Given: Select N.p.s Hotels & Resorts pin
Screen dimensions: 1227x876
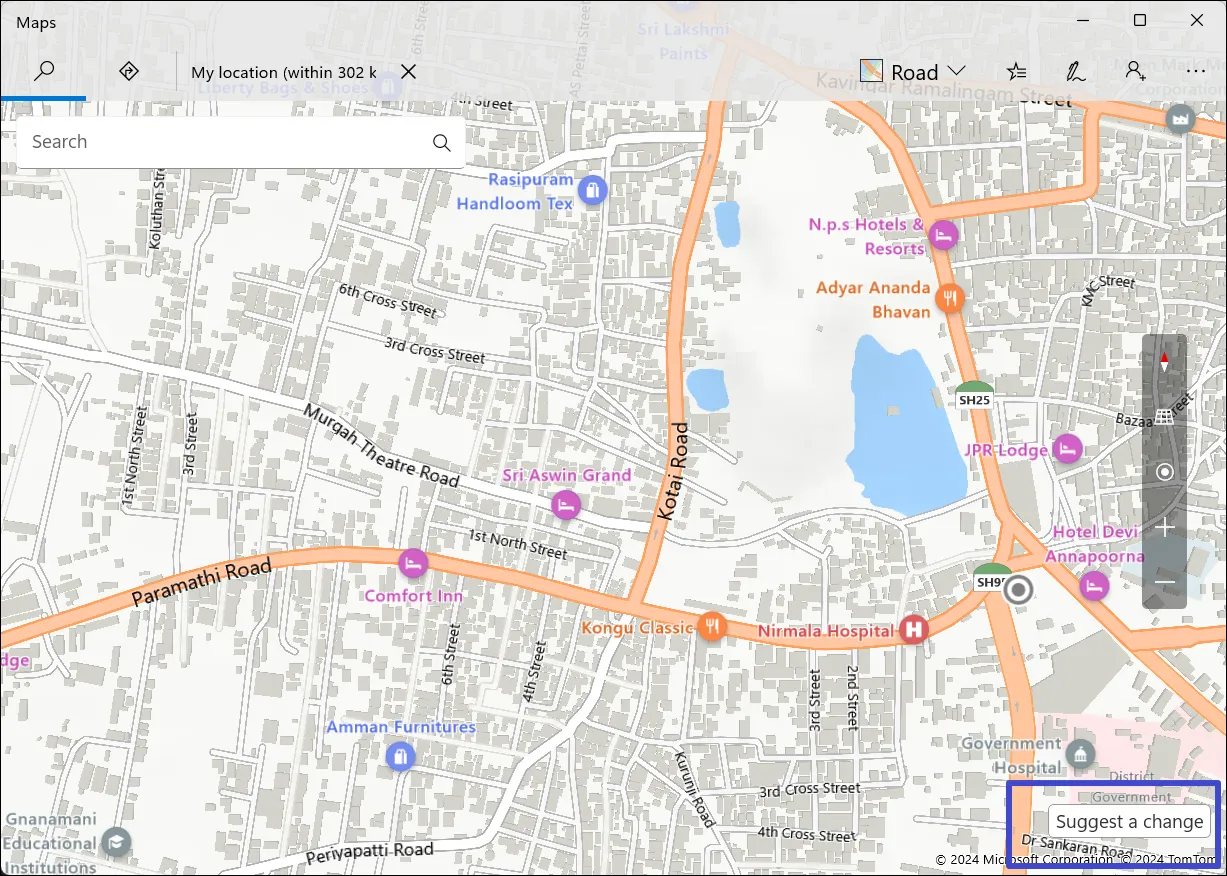Looking at the screenshot, I should (943, 236).
